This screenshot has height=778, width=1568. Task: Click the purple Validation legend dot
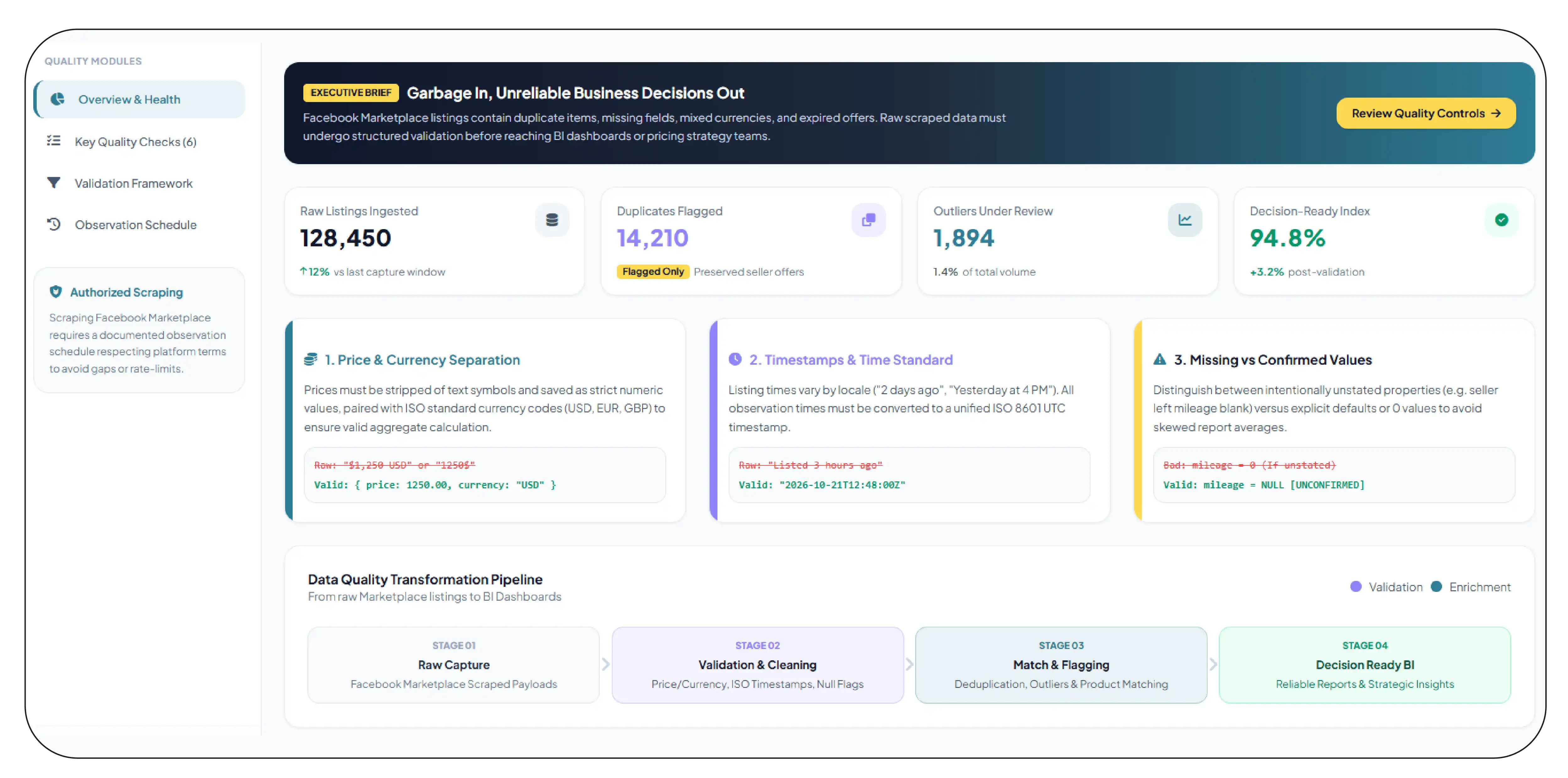1355,586
